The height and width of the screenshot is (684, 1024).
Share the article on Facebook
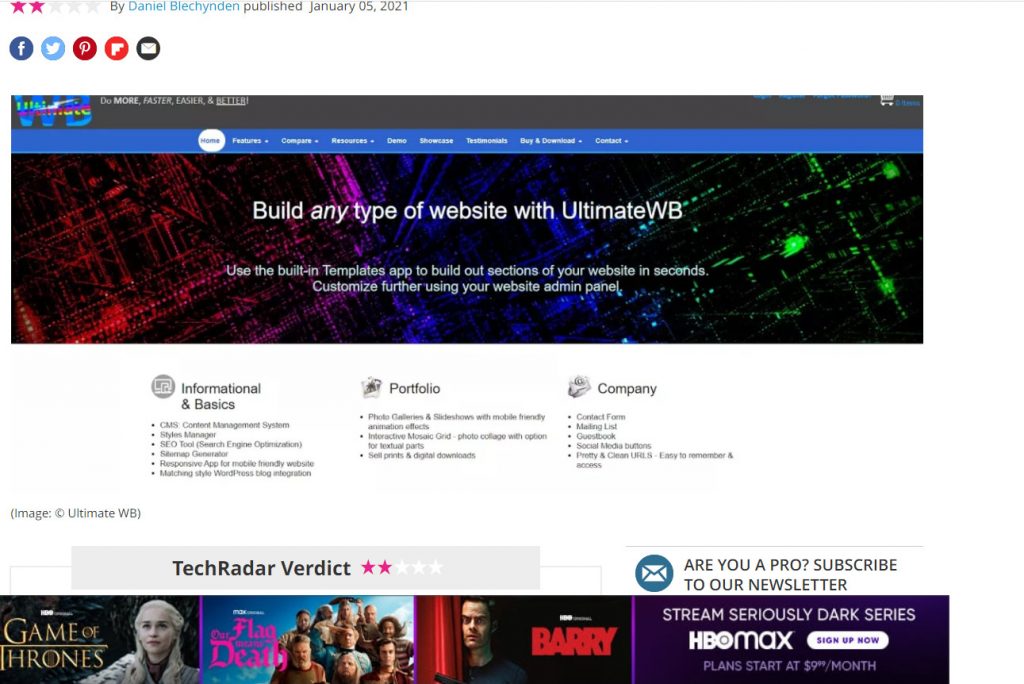pyautogui.click(x=21, y=48)
